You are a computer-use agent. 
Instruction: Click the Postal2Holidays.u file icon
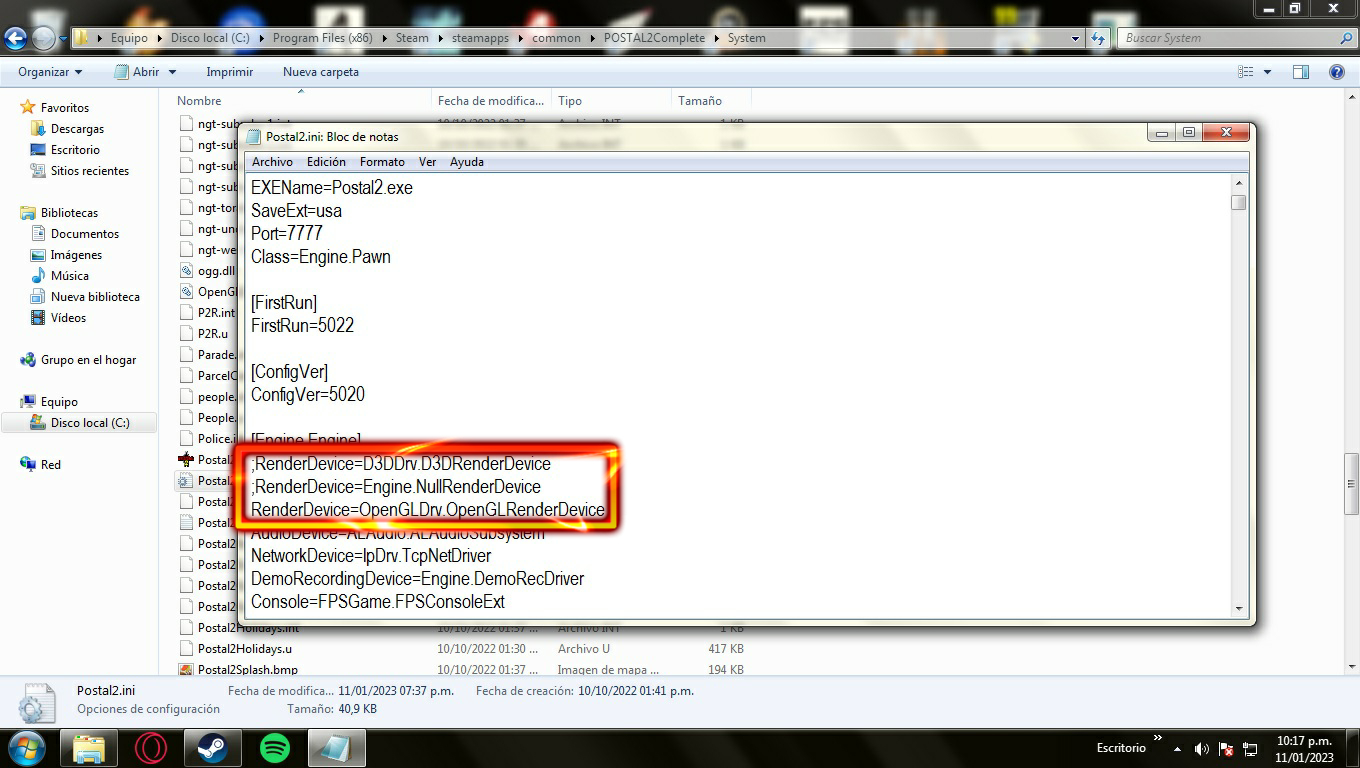pyautogui.click(x=186, y=648)
